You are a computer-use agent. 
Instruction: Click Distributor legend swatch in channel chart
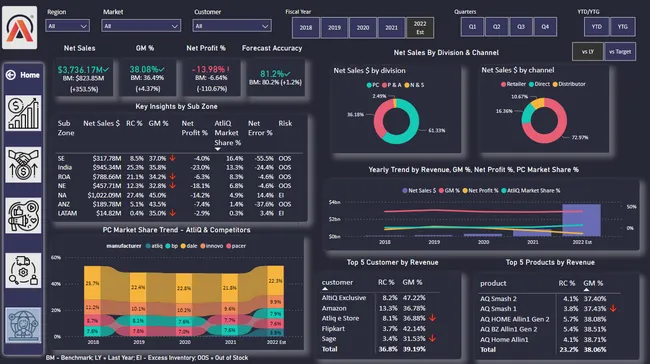(x=555, y=84)
